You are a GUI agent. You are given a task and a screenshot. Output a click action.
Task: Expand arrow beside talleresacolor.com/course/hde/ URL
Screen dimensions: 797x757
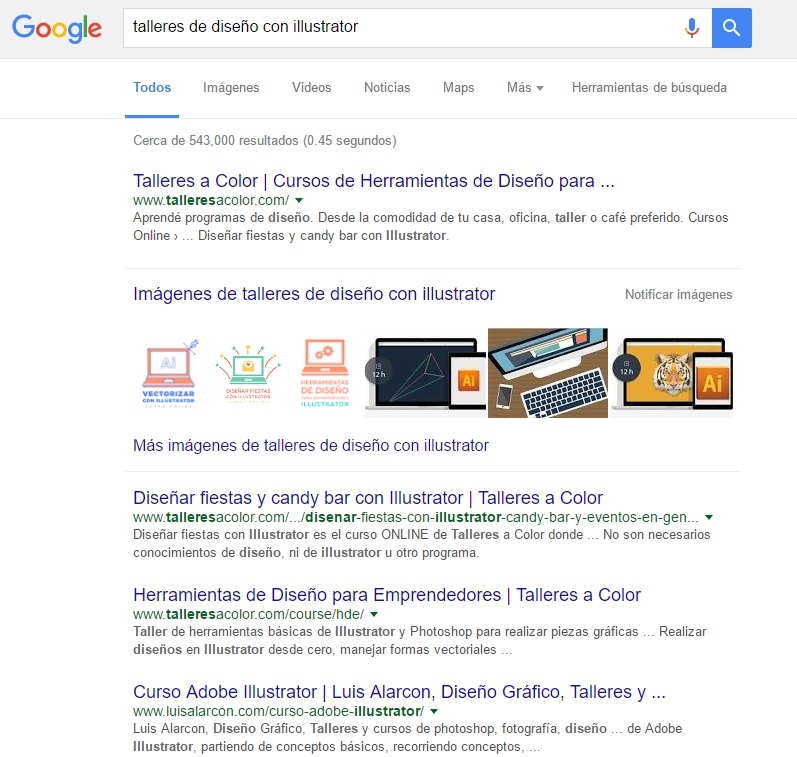pyautogui.click(x=374, y=615)
